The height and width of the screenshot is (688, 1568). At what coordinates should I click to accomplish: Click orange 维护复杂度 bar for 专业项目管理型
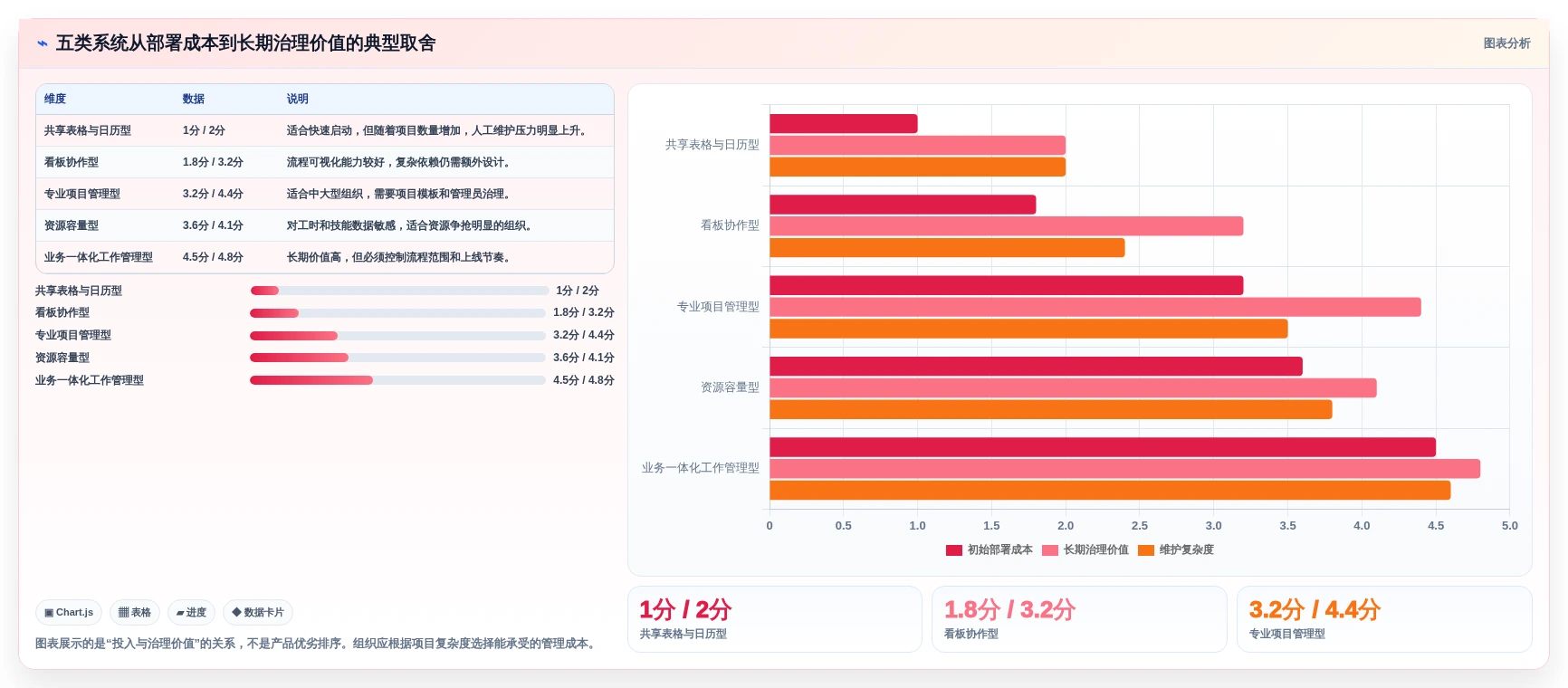click(x=1028, y=329)
